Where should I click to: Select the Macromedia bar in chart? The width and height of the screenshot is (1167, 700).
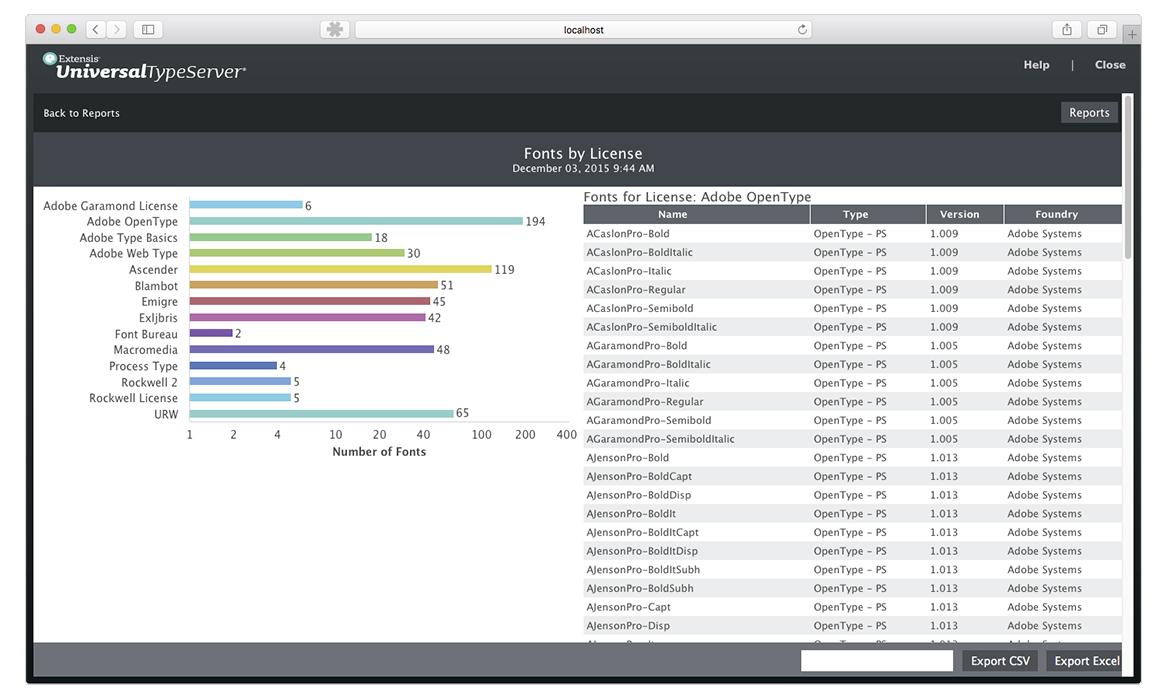[x=312, y=349]
